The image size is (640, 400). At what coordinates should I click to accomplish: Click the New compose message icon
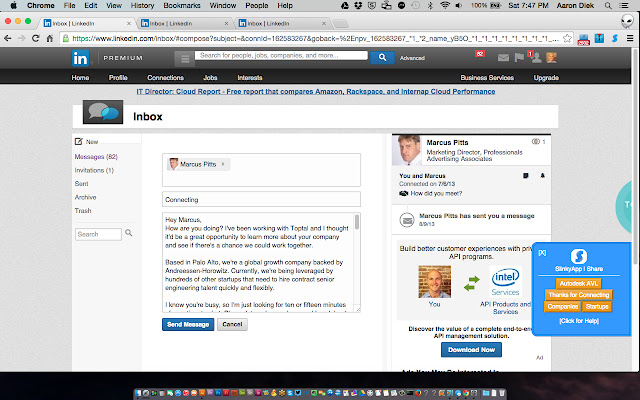pos(78,142)
